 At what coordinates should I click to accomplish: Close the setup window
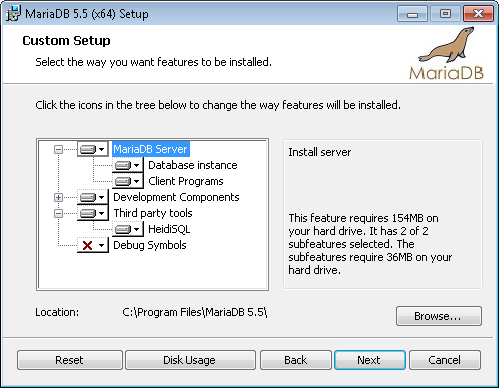pos(478,14)
